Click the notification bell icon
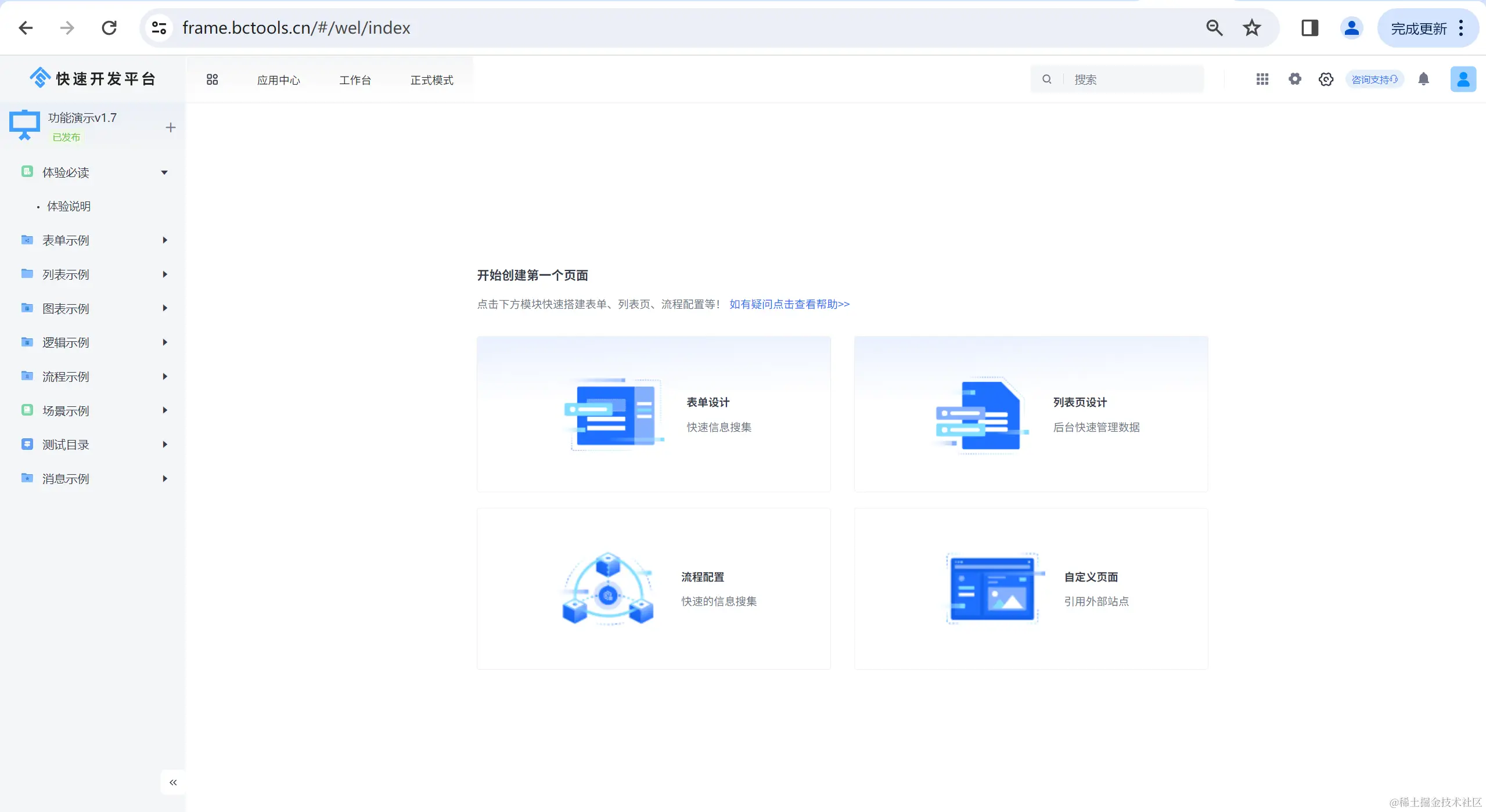This screenshot has width=1486, height=812. click(x=1423, y=79)
